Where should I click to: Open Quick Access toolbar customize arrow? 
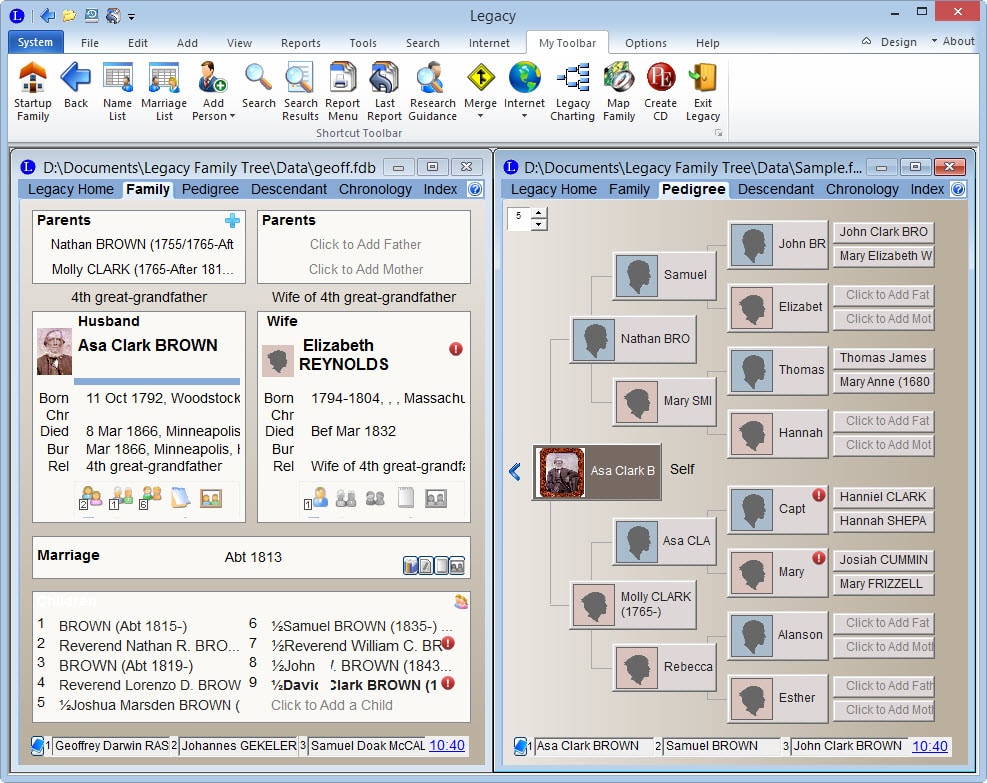132,17
